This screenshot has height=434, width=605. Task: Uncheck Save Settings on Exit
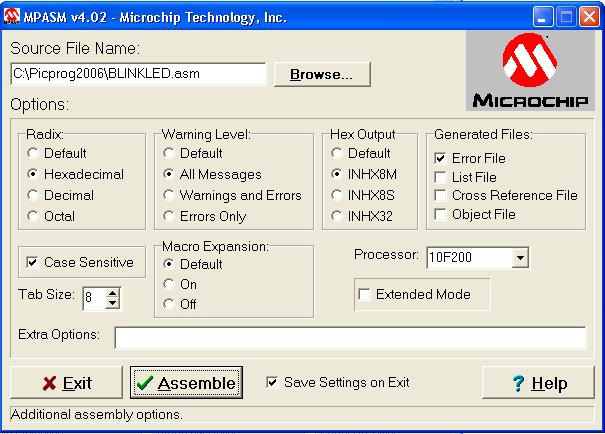273,382
